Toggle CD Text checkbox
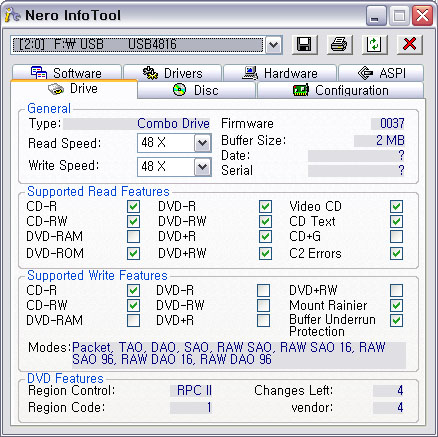The image size is (438, 437). (396, 221)
